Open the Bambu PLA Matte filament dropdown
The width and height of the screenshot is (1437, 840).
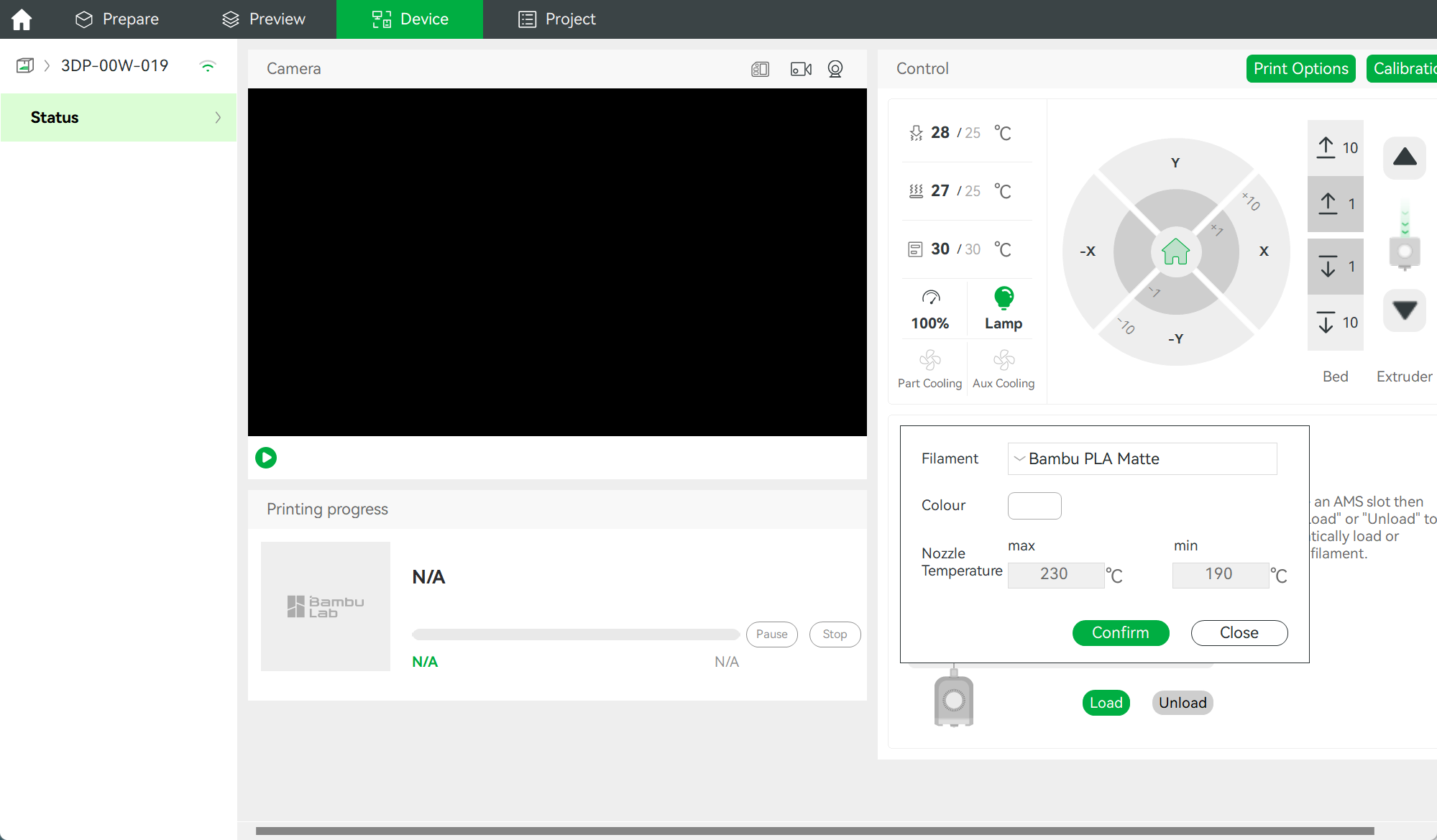click(x=1142, y=458)
